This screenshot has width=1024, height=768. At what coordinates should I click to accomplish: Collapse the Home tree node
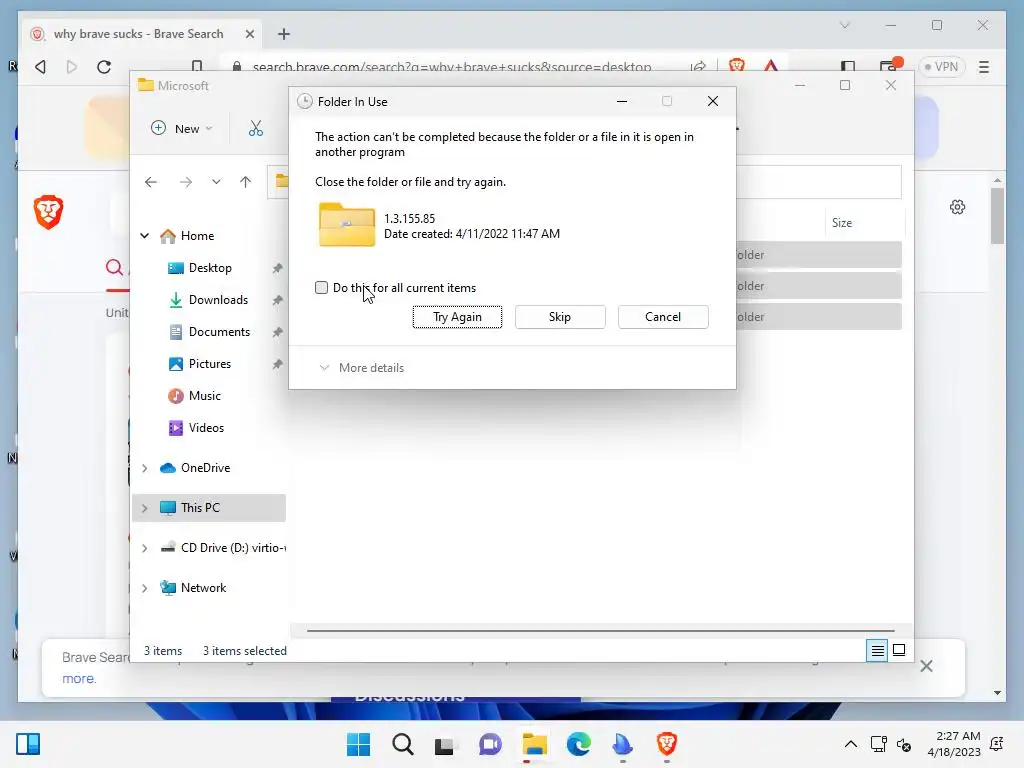point(145,236)
